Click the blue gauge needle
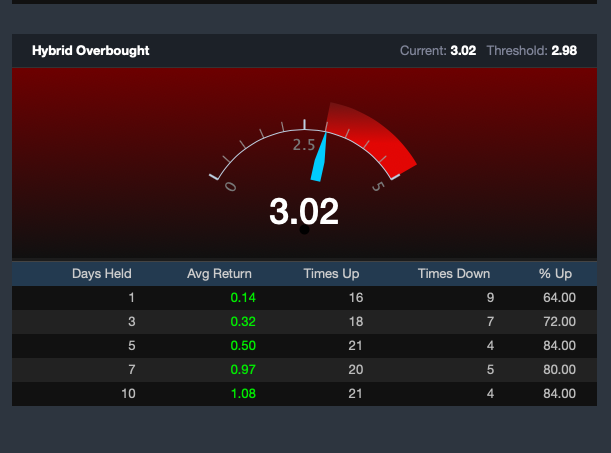Viewport: 611px width, 453px height. (x=319, y=157)
